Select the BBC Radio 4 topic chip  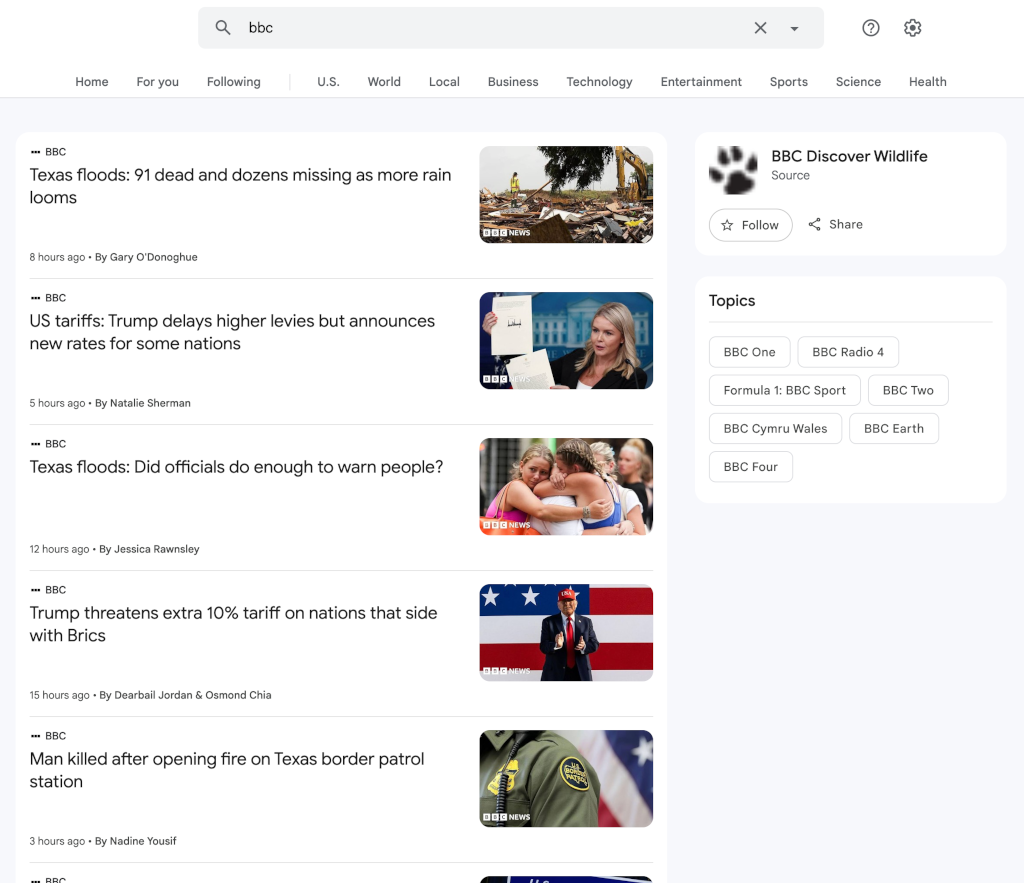[848, 352]
